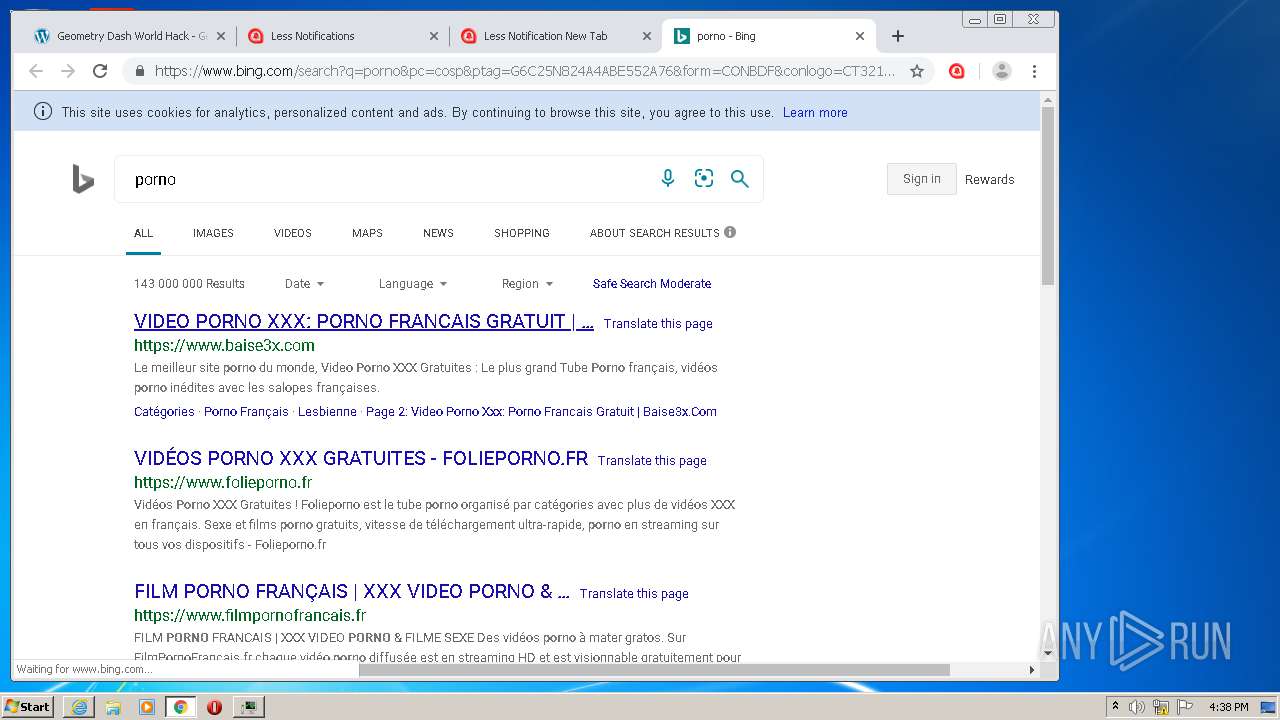Select the NEWS search category
Image resolution: width=1280 pixels, height=720 pixels.
point(438,233)
